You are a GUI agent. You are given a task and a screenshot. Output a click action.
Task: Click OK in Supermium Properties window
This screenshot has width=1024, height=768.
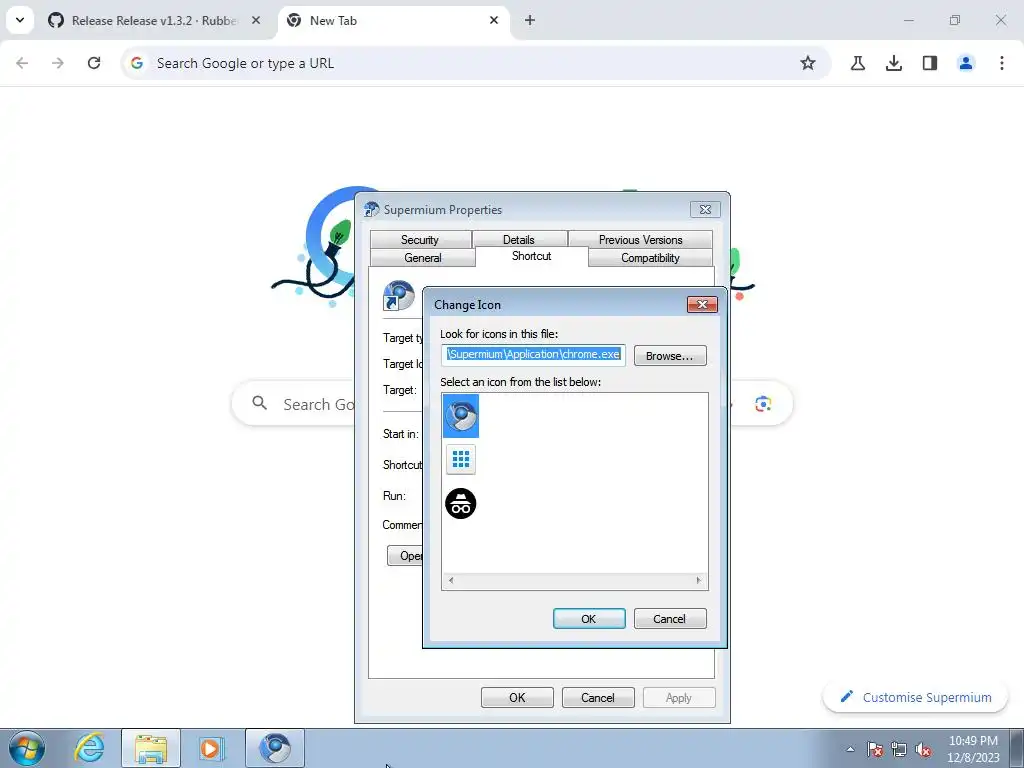click(x=517, y=697)
